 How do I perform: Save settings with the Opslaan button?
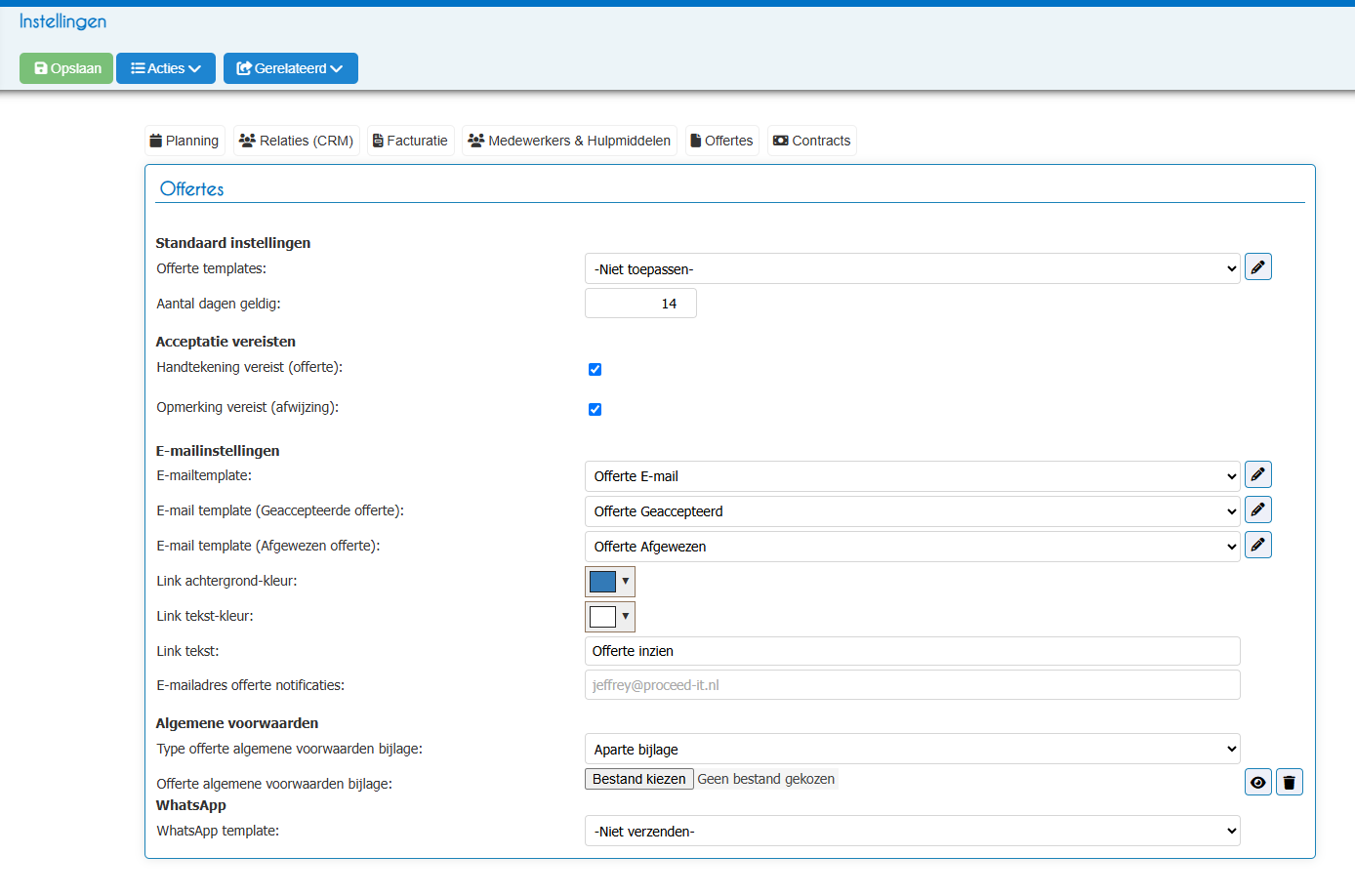point(66,68)
